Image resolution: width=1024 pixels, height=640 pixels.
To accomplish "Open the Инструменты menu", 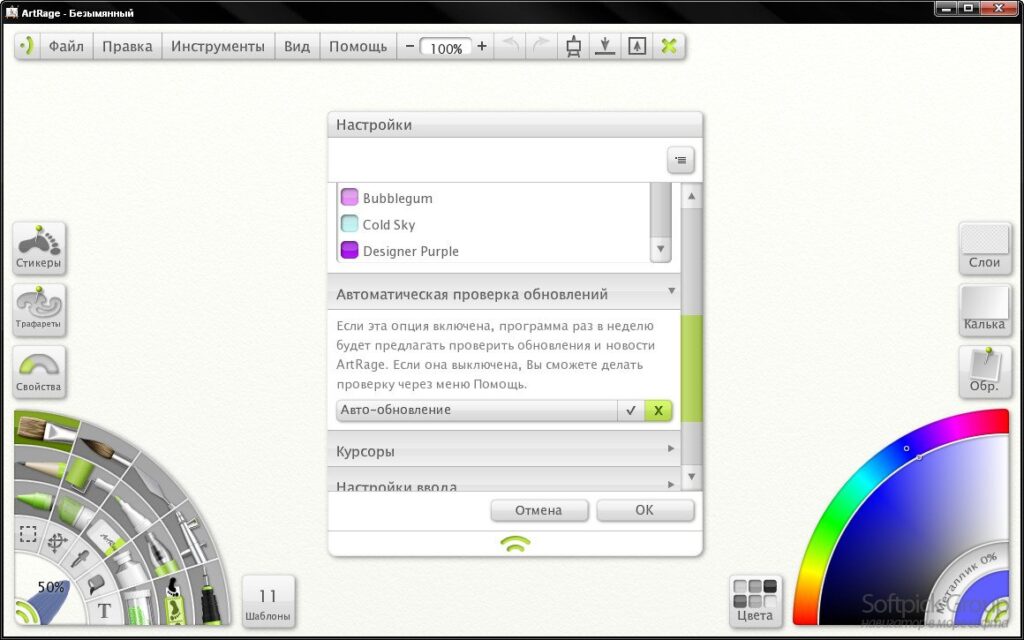I will coord(218,46).
